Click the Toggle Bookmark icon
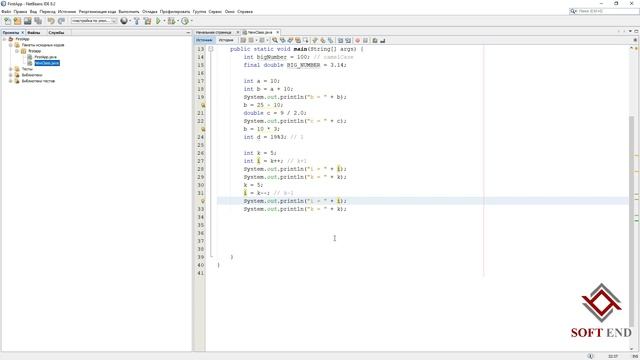 pos(330,40)
